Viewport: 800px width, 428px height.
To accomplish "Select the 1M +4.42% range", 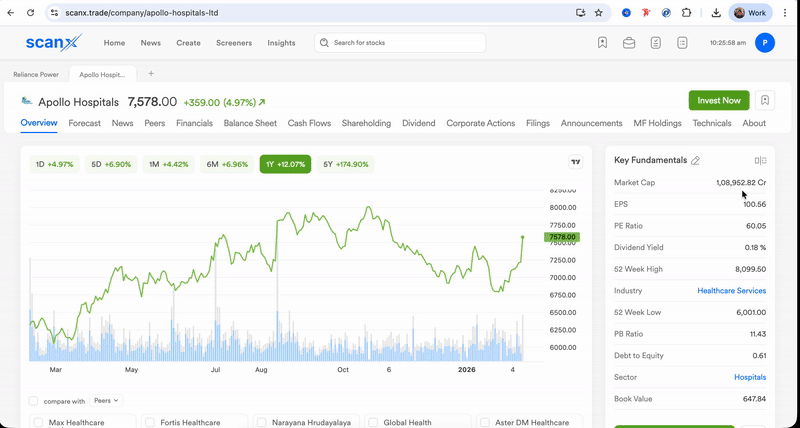I will click(169, 164).
